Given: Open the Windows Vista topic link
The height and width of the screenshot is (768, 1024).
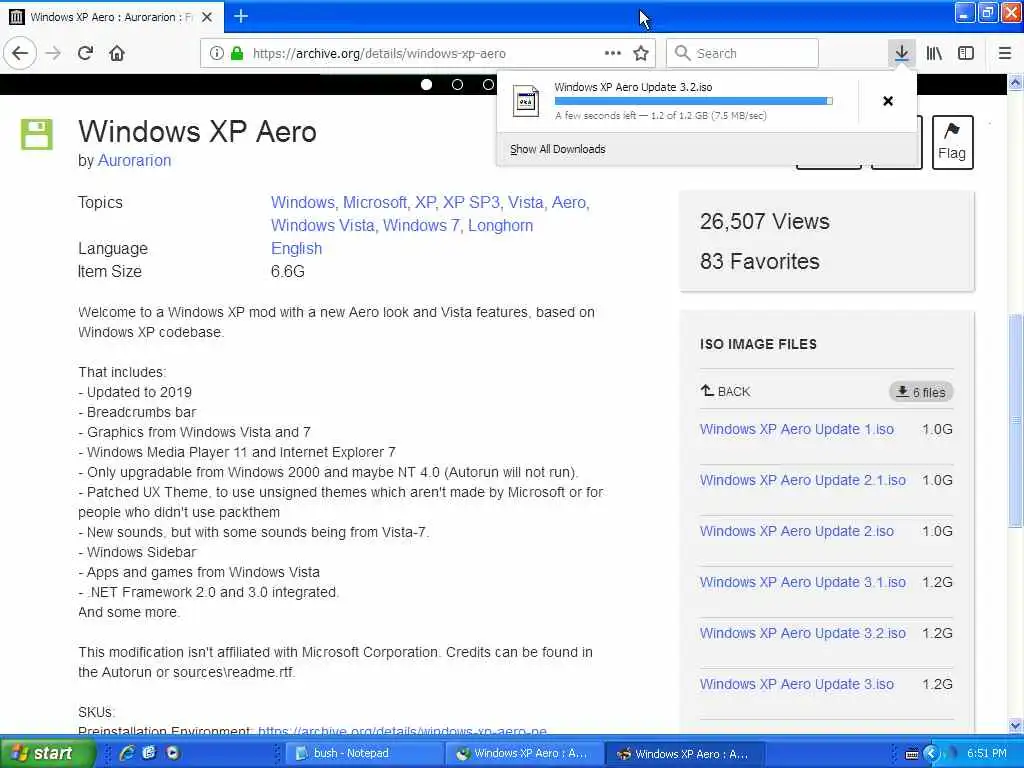Looking at the screenshot, I should click(x=323, y=225).
